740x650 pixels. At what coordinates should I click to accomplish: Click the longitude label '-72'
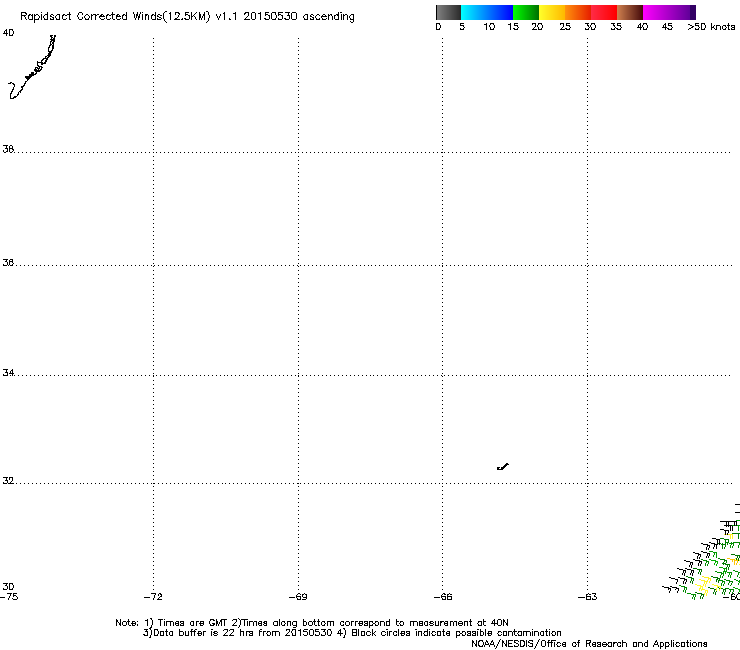tap(153, 597)
